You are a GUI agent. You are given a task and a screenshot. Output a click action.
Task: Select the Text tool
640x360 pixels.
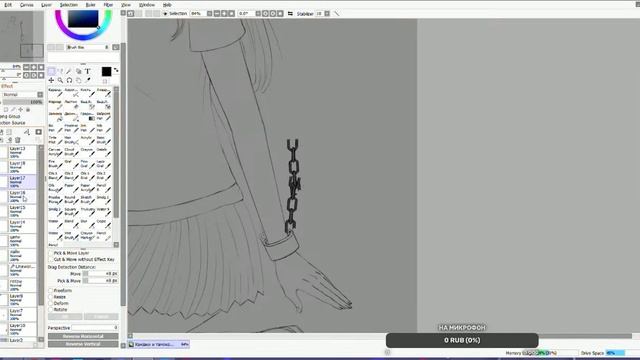point(87,71)
